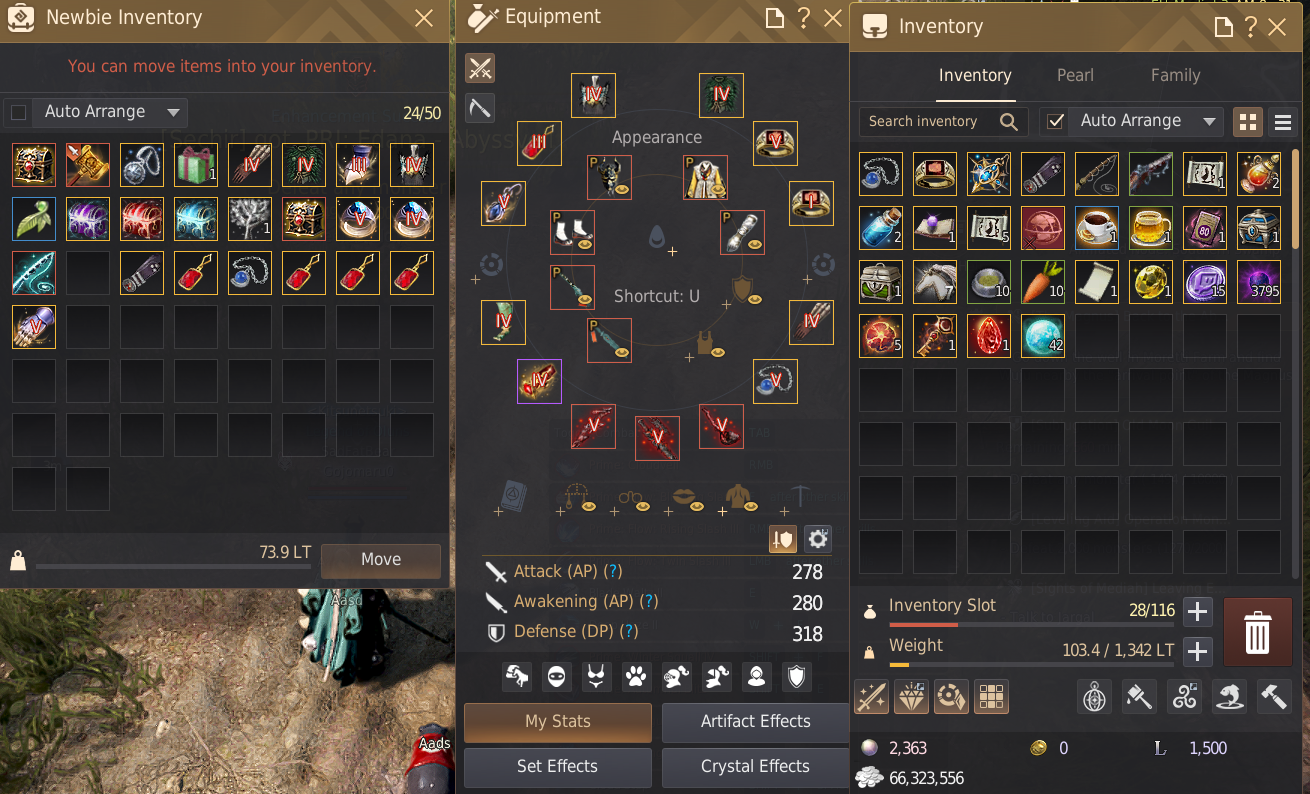1310x794 pixels.
Task: Uncheck Auto Arrange in Inventory panel
Action: pyautogui.click(x=1055, y=121)
